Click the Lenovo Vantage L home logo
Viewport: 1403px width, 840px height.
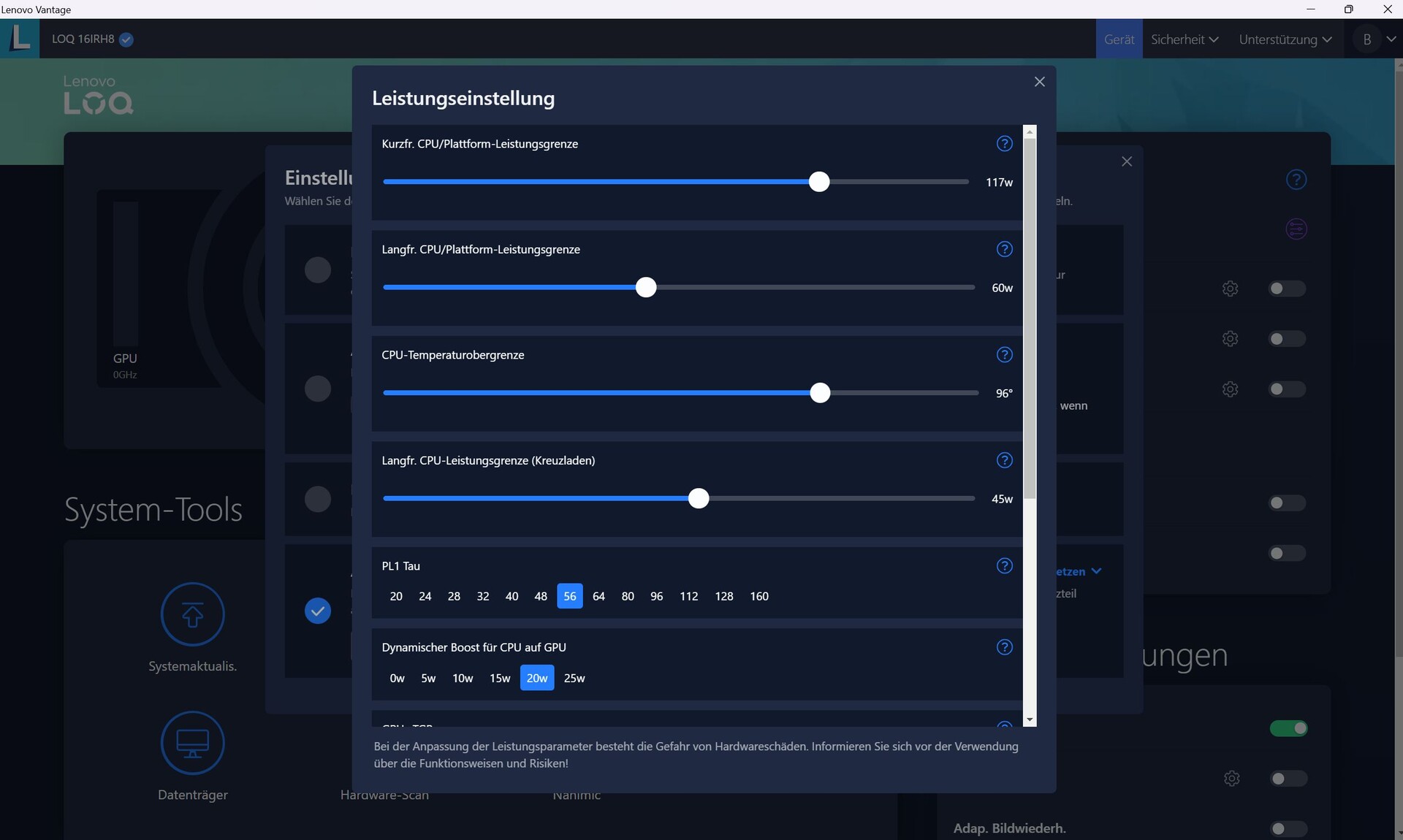click(20, 38)
